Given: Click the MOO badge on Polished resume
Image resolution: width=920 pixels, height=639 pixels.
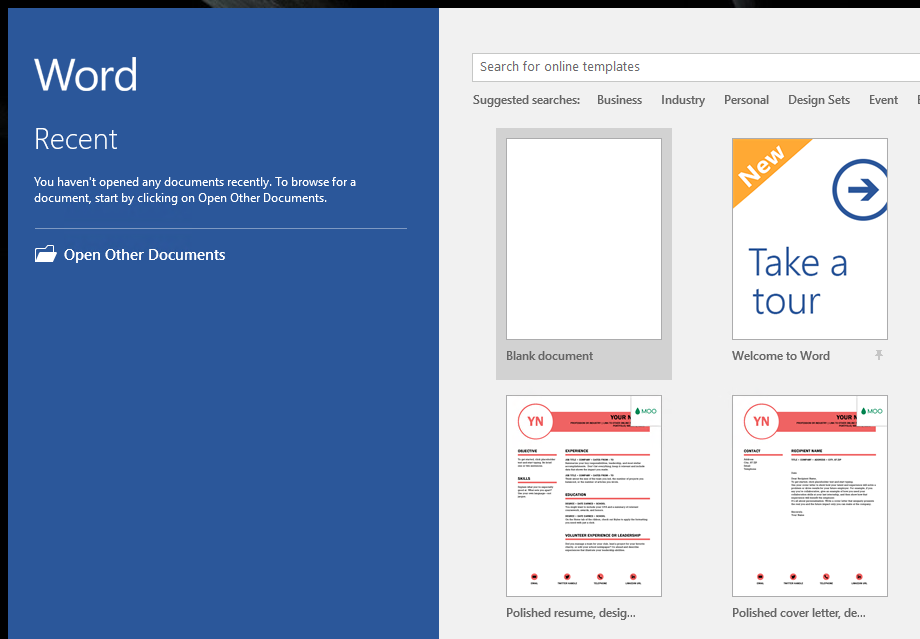Looking at the screenshot, I should 646,411.
